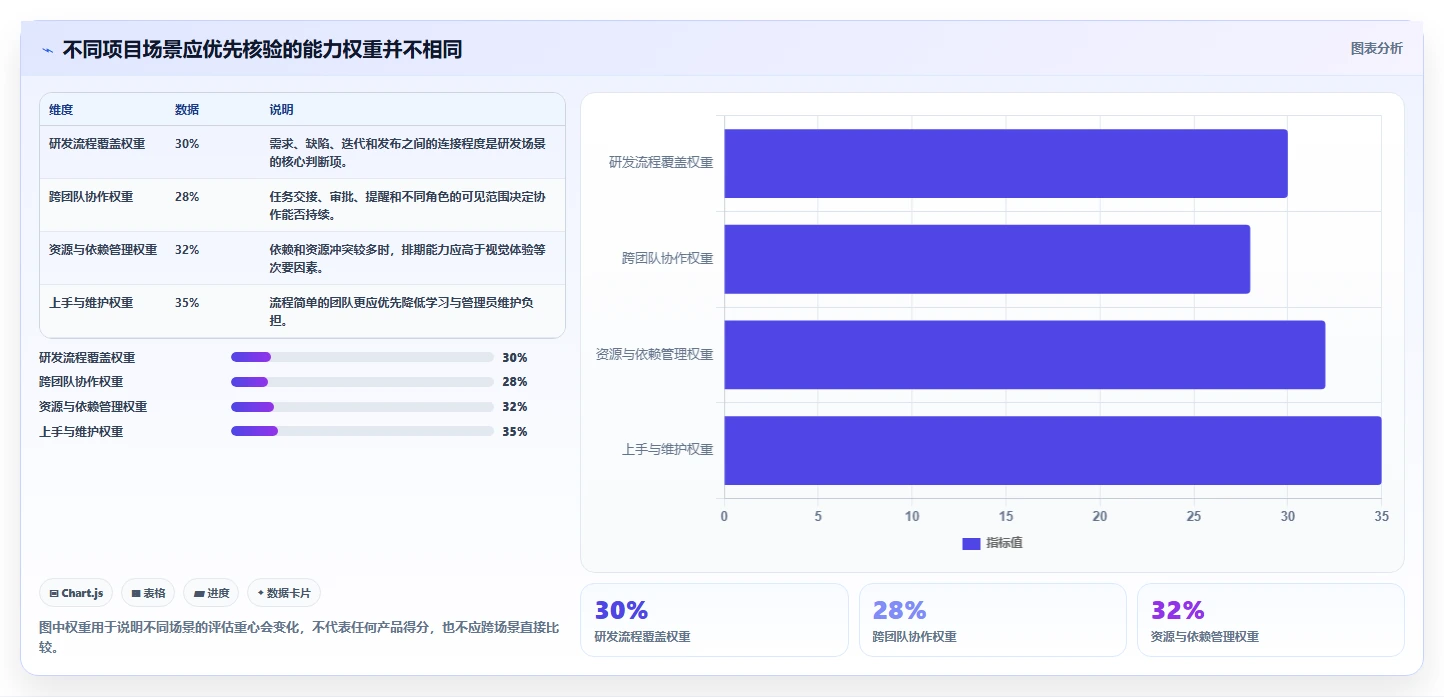The height and width of the screenshot is (697, 1444).
Task: Select the 维度 column header
Action: pos(61,110)
